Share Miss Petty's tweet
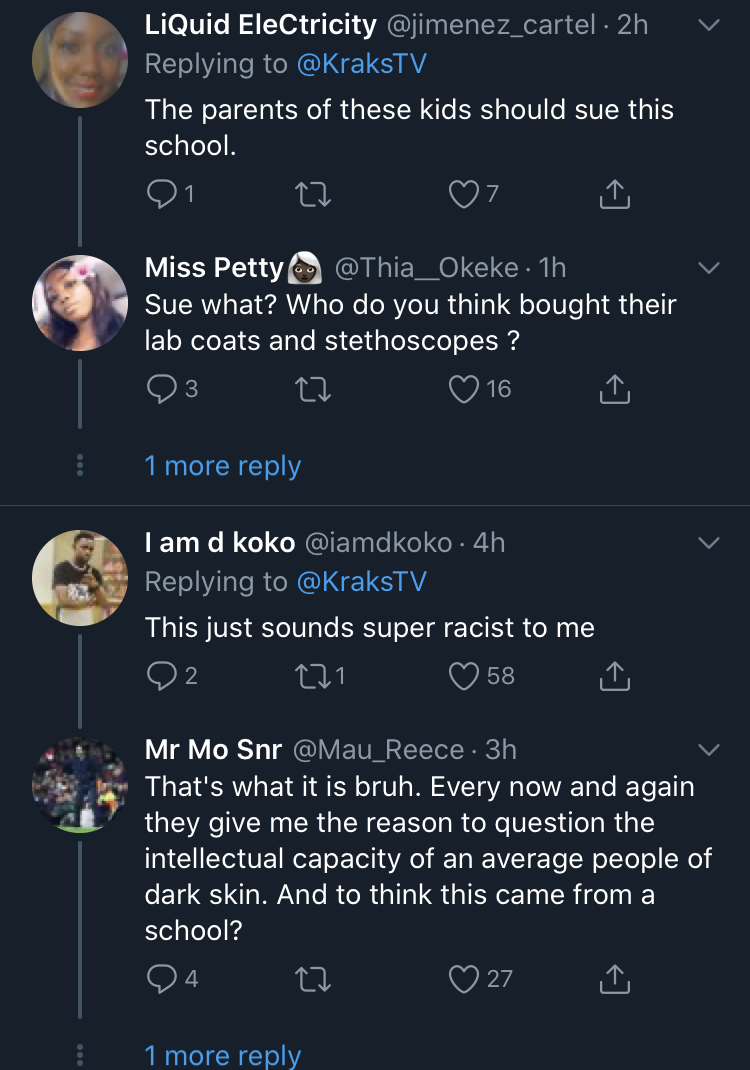Image resolution: width=750 pixels, height=1070 pixels. [614, 389]
